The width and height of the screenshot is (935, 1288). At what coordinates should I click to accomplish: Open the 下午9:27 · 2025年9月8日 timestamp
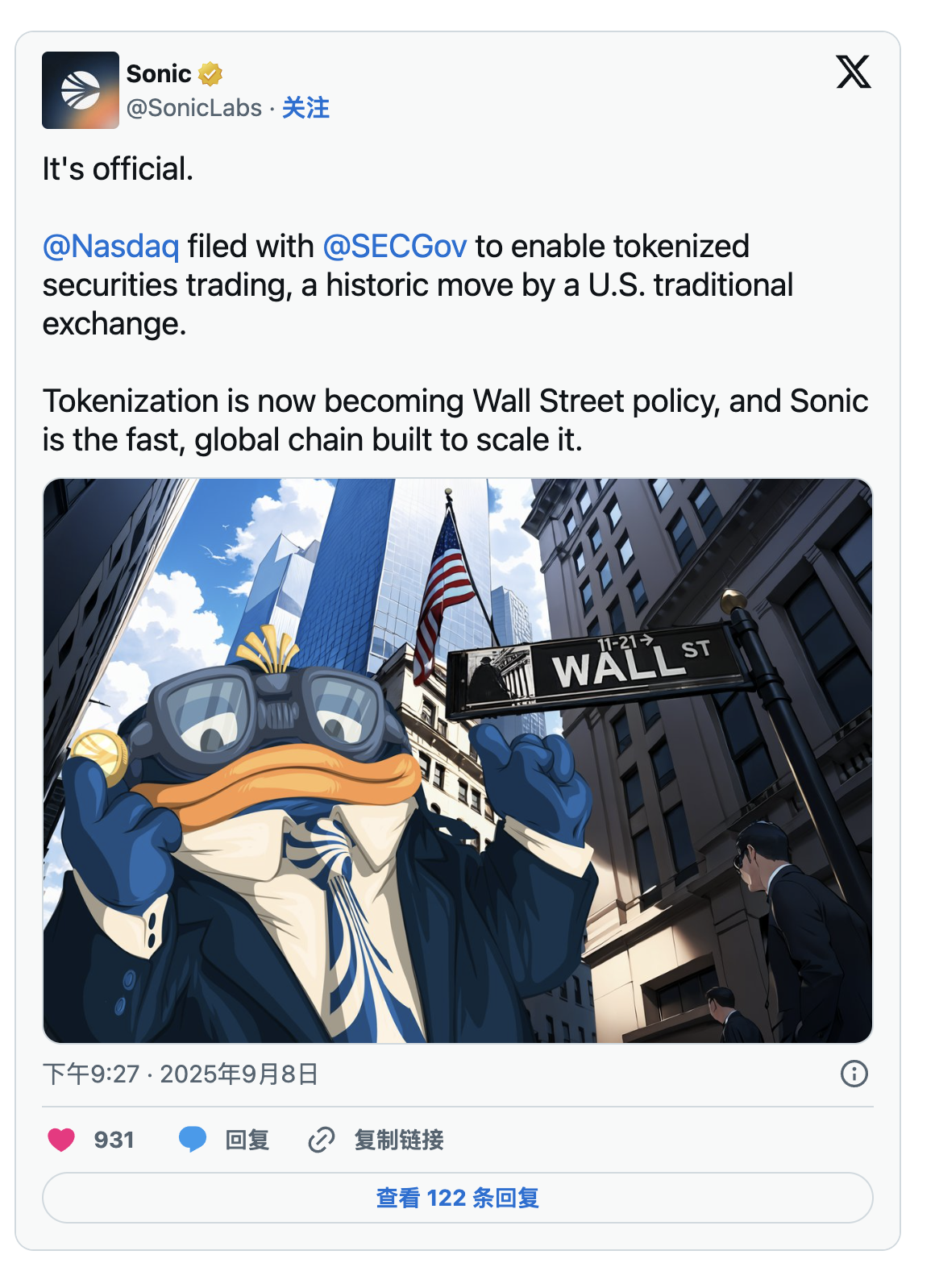click(x=181, y=1074)
